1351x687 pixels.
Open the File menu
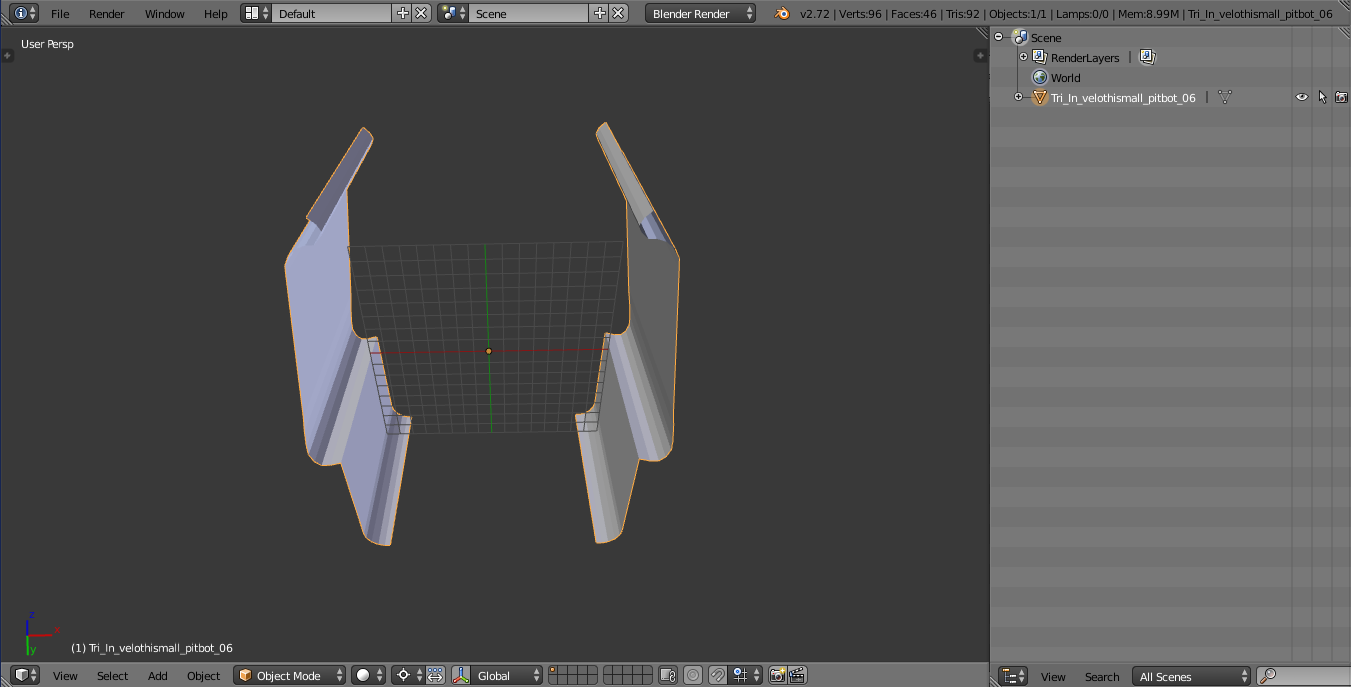[60, 13]
